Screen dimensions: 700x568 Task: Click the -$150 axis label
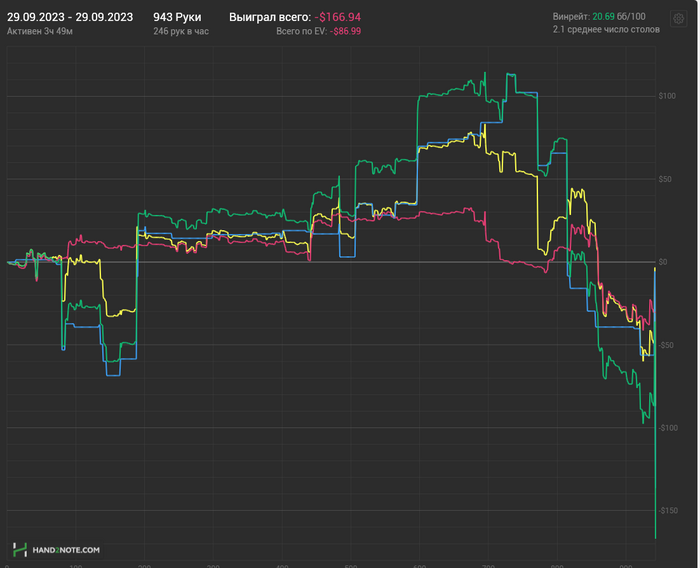click(x=668, y=510)
